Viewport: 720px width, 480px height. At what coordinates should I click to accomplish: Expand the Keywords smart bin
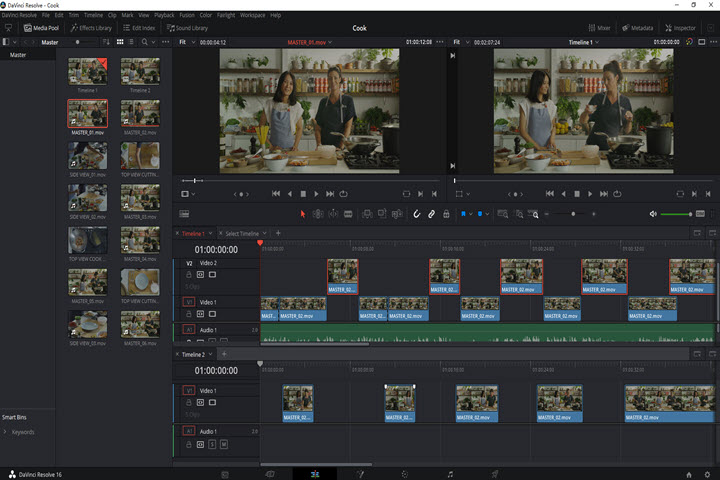coord(6,432)
